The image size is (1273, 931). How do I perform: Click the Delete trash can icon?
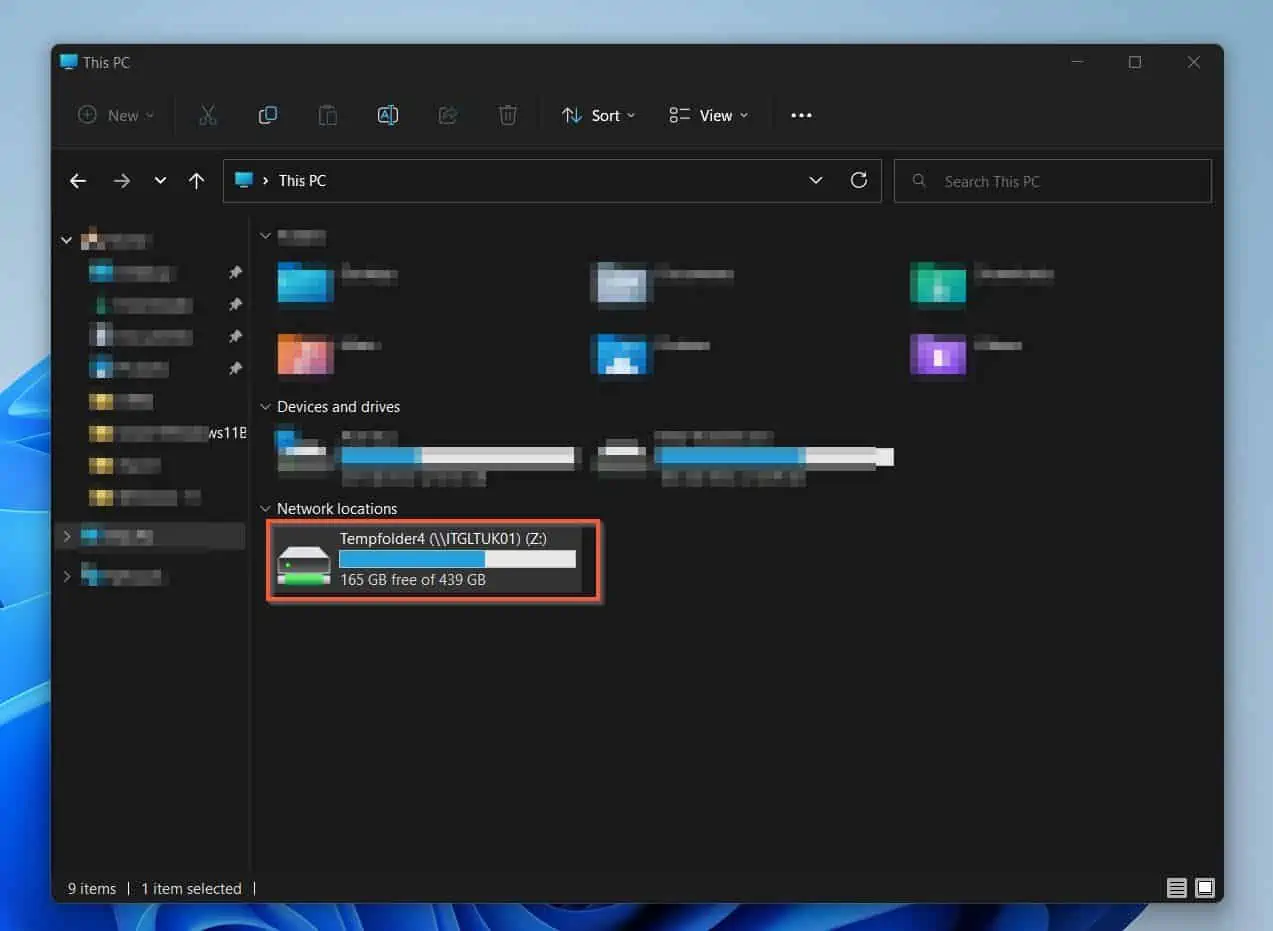pyautogui.click(x=508, y=115)
